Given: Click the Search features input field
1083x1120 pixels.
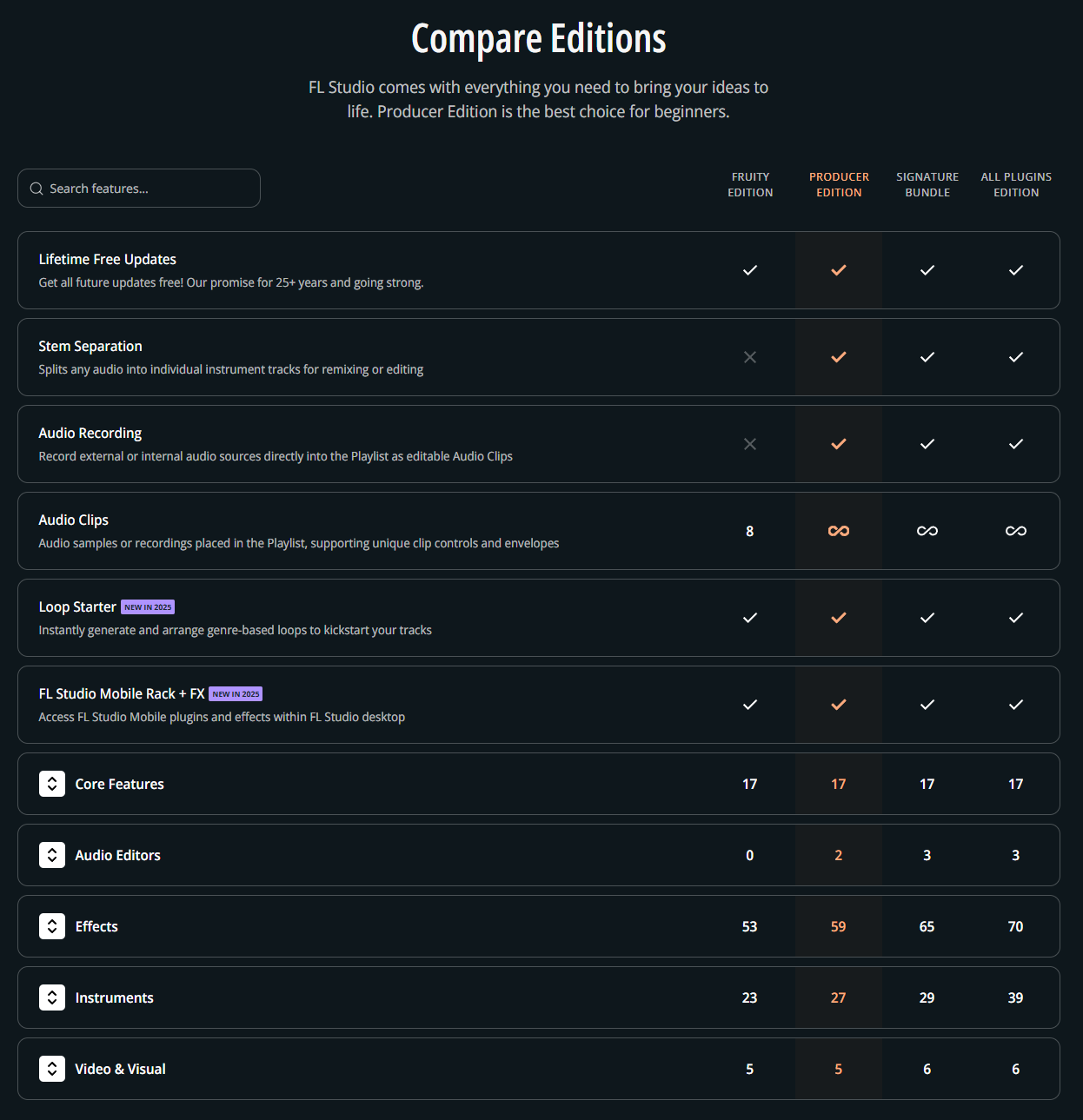Looking at the screenshot, I should [148, 189].
